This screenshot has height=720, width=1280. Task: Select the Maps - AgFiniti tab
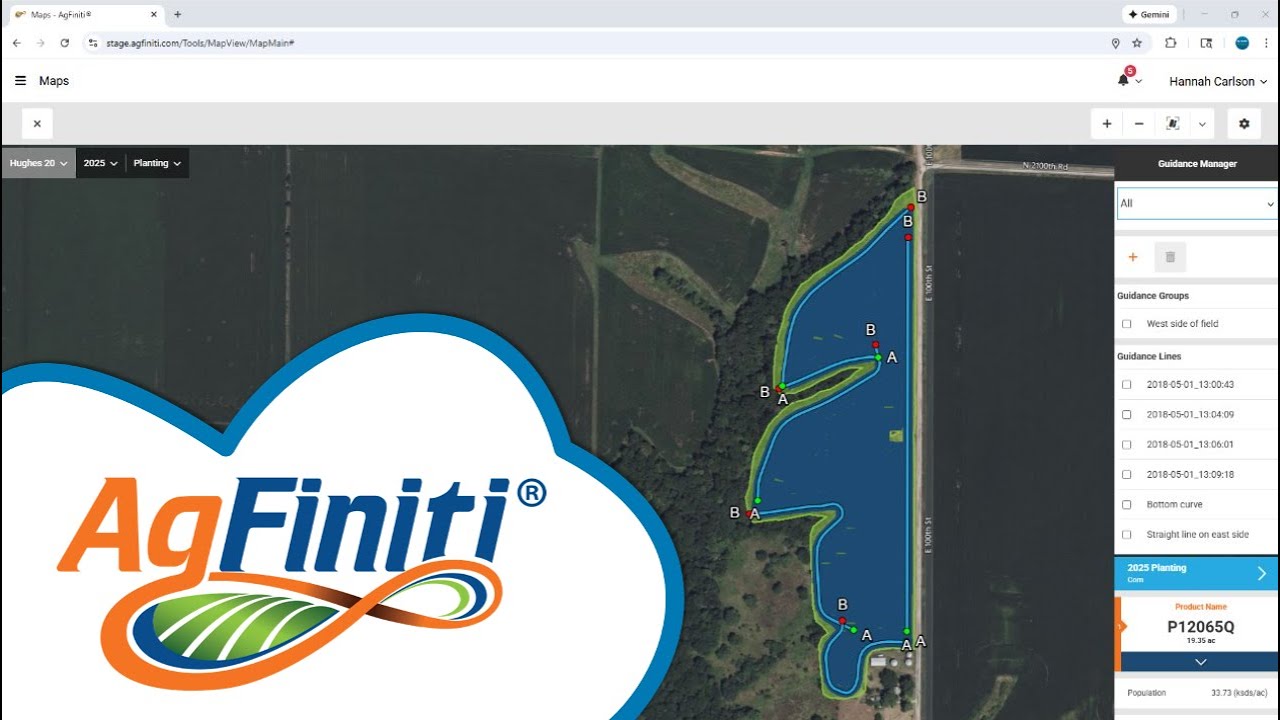[85, 14]
